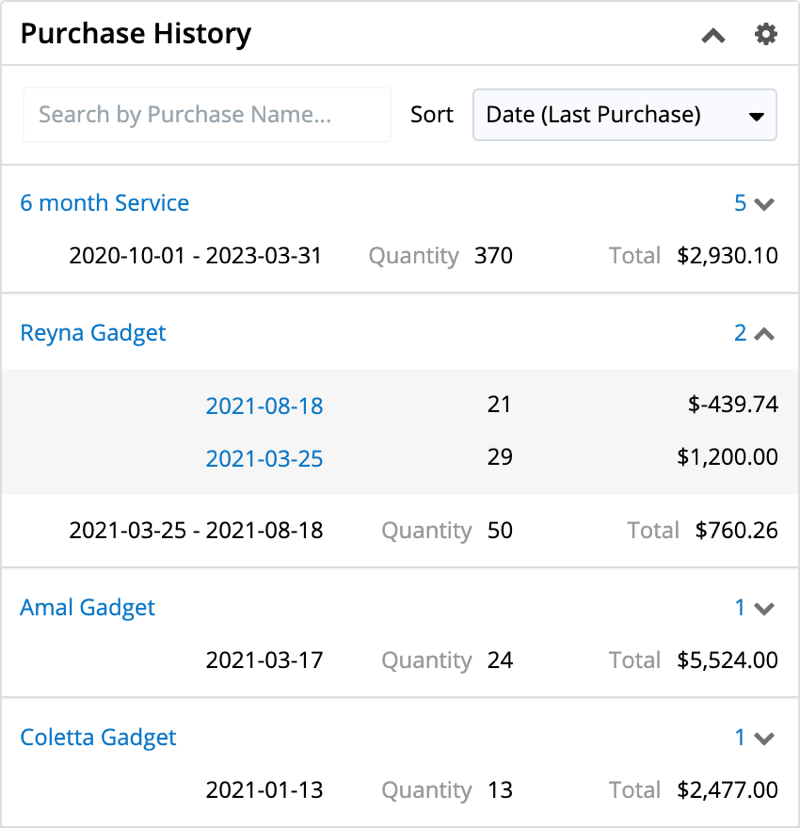The height and width of the screenshot is (828, 800).
Task: Collapse the Reyna Gadget purchase list
Action: 755,334
